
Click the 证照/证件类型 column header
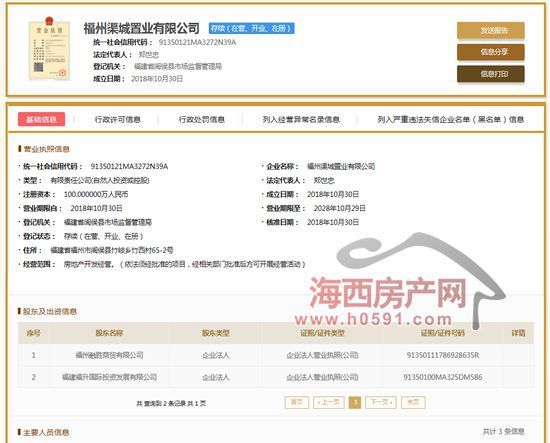[322, 333]
